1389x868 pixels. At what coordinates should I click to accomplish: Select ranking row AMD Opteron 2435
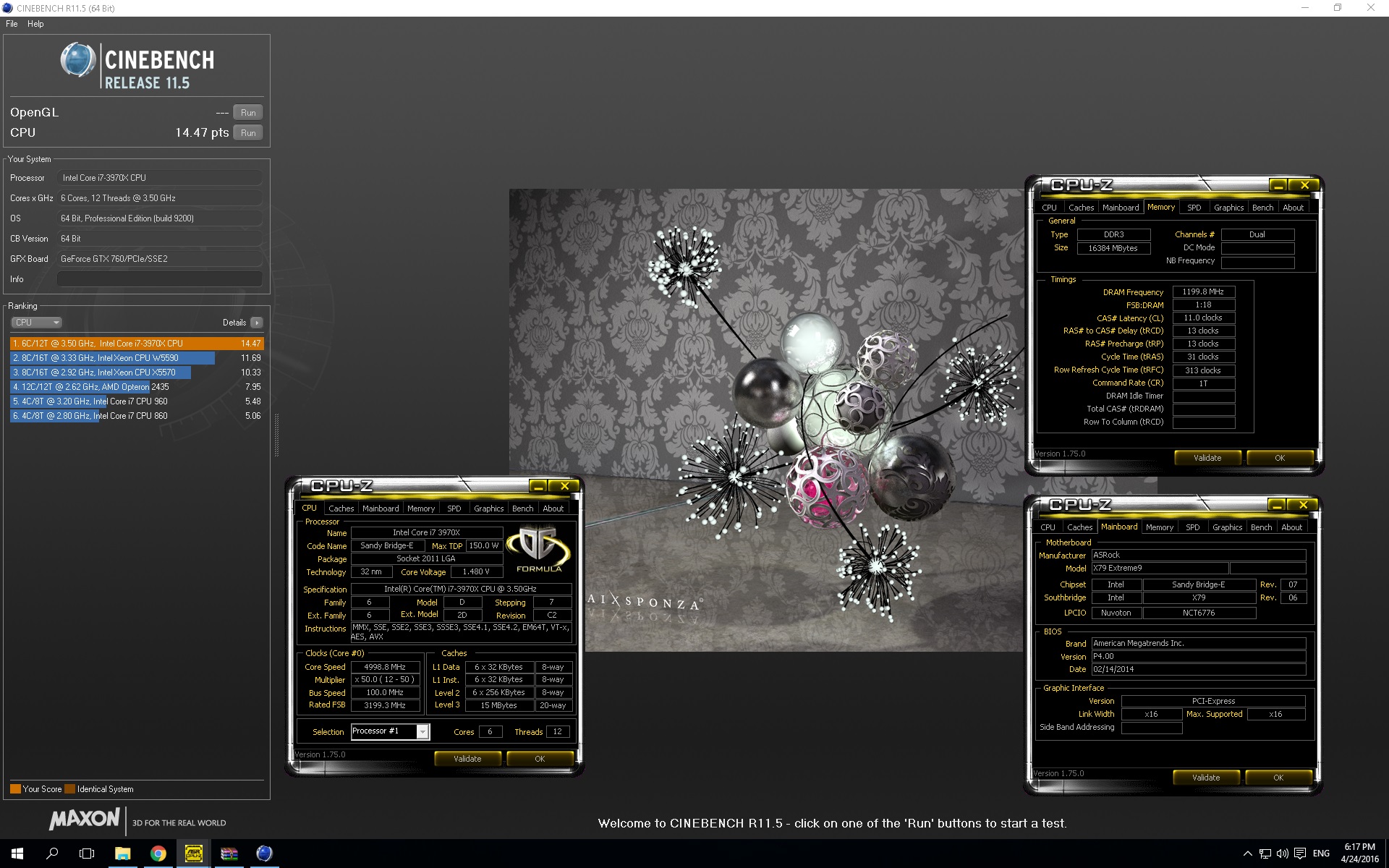coord(137,387)
